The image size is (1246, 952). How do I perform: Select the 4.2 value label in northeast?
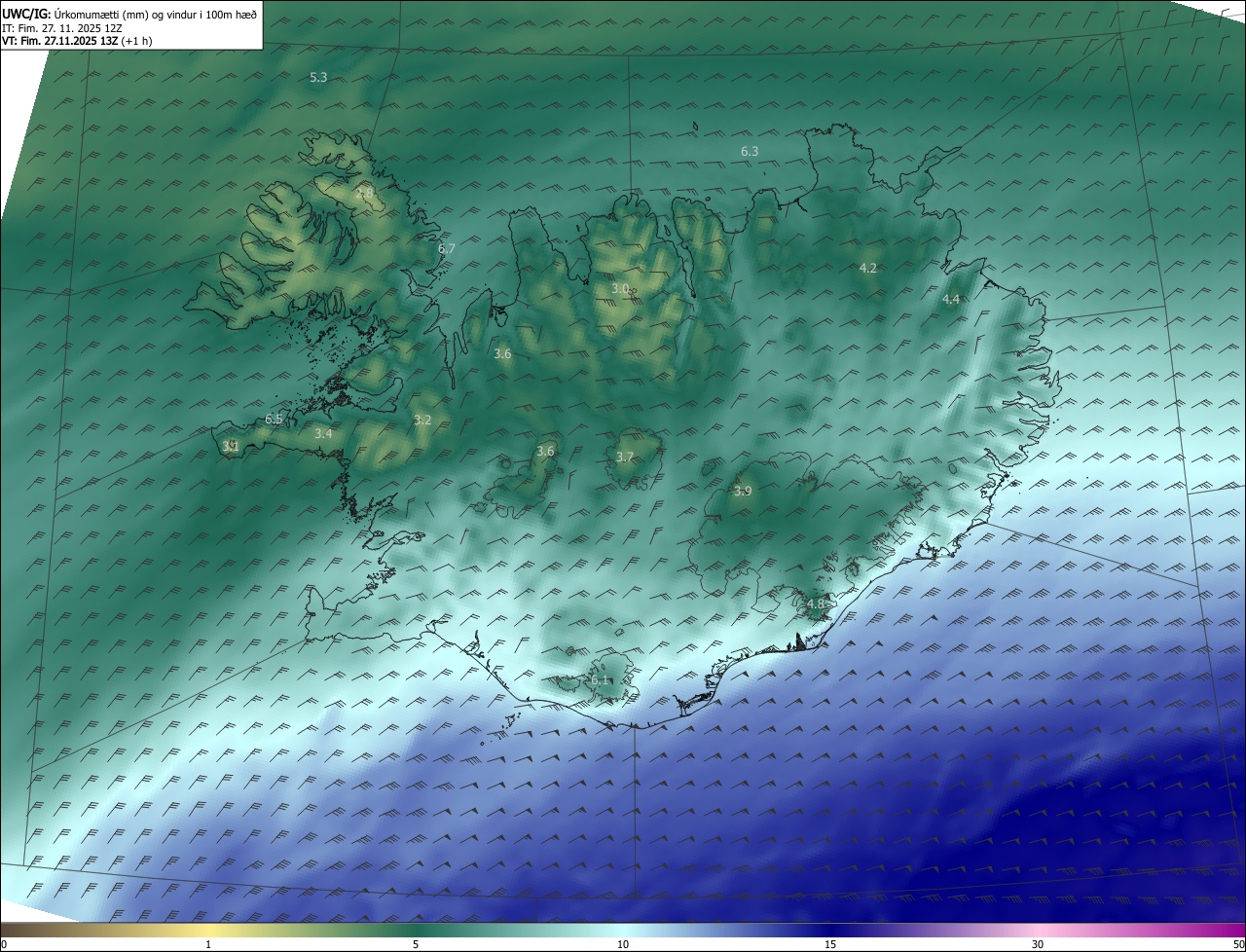pos(868,268)
